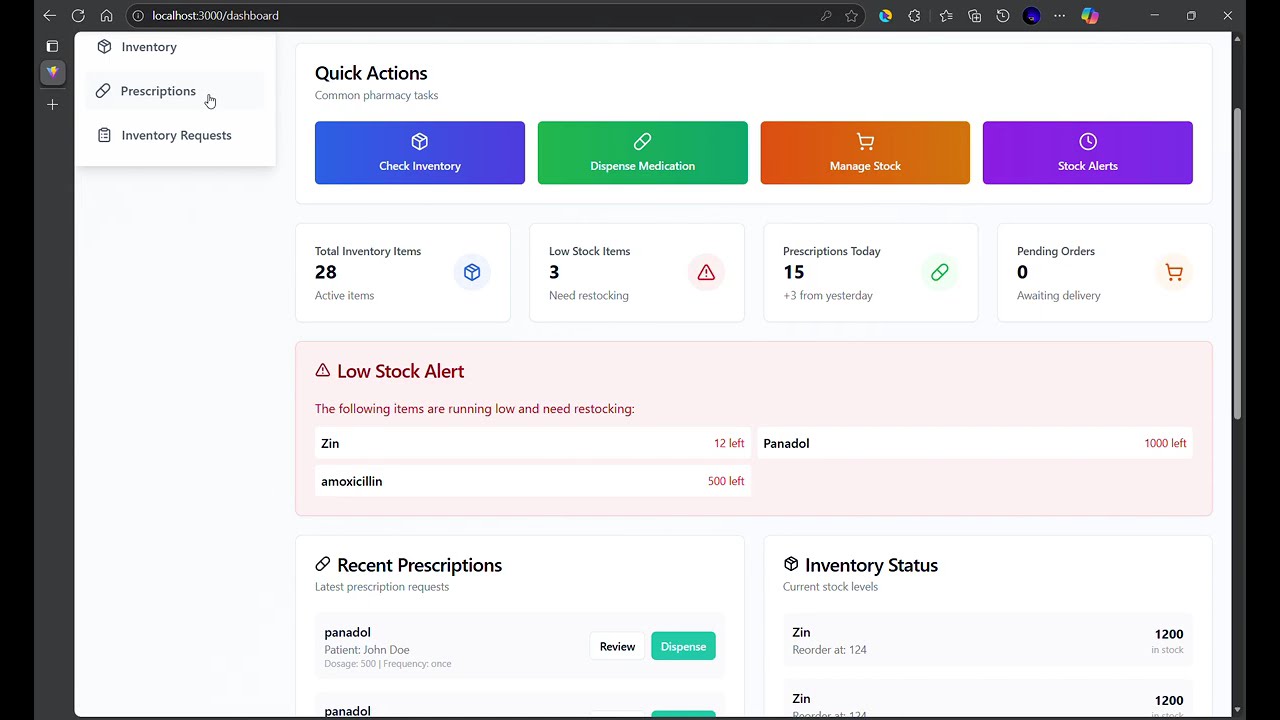
Task: Click 'Patient: John Doe' text
Action: [367, 650]
